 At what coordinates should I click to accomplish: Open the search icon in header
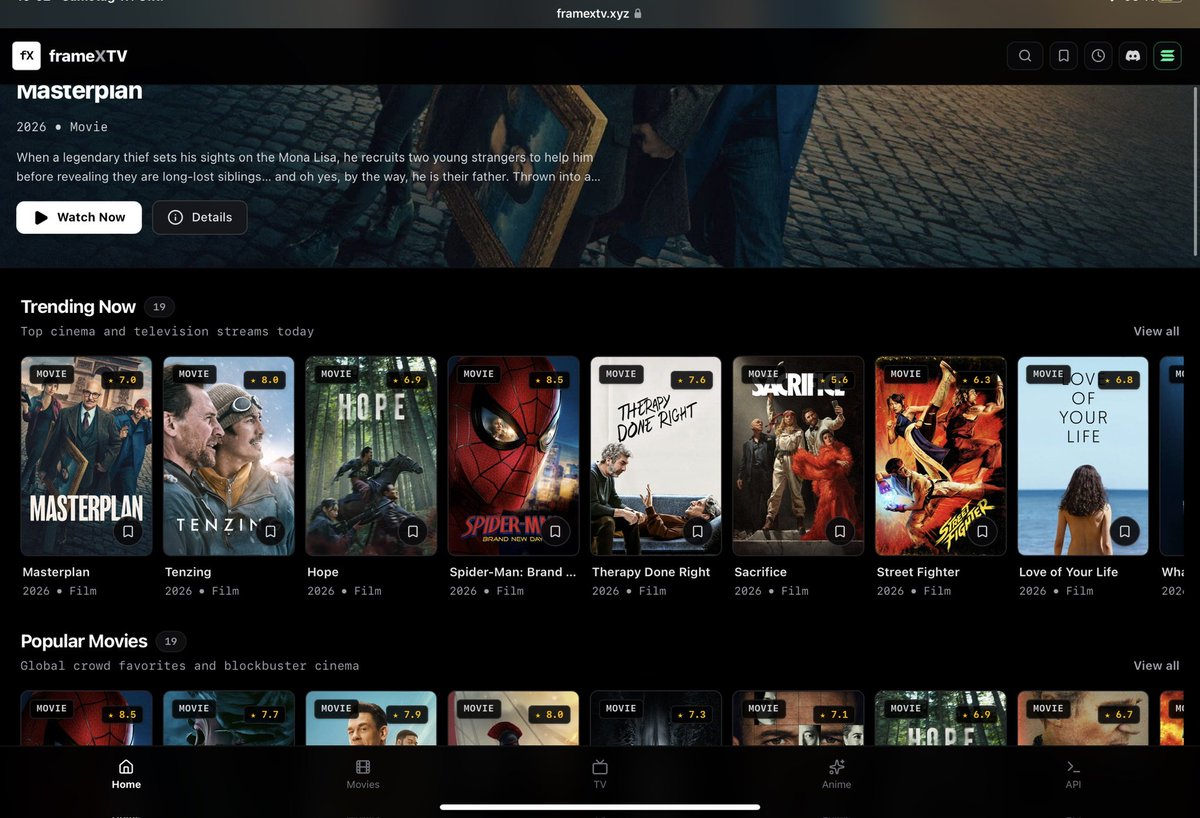coord(1025,56)
